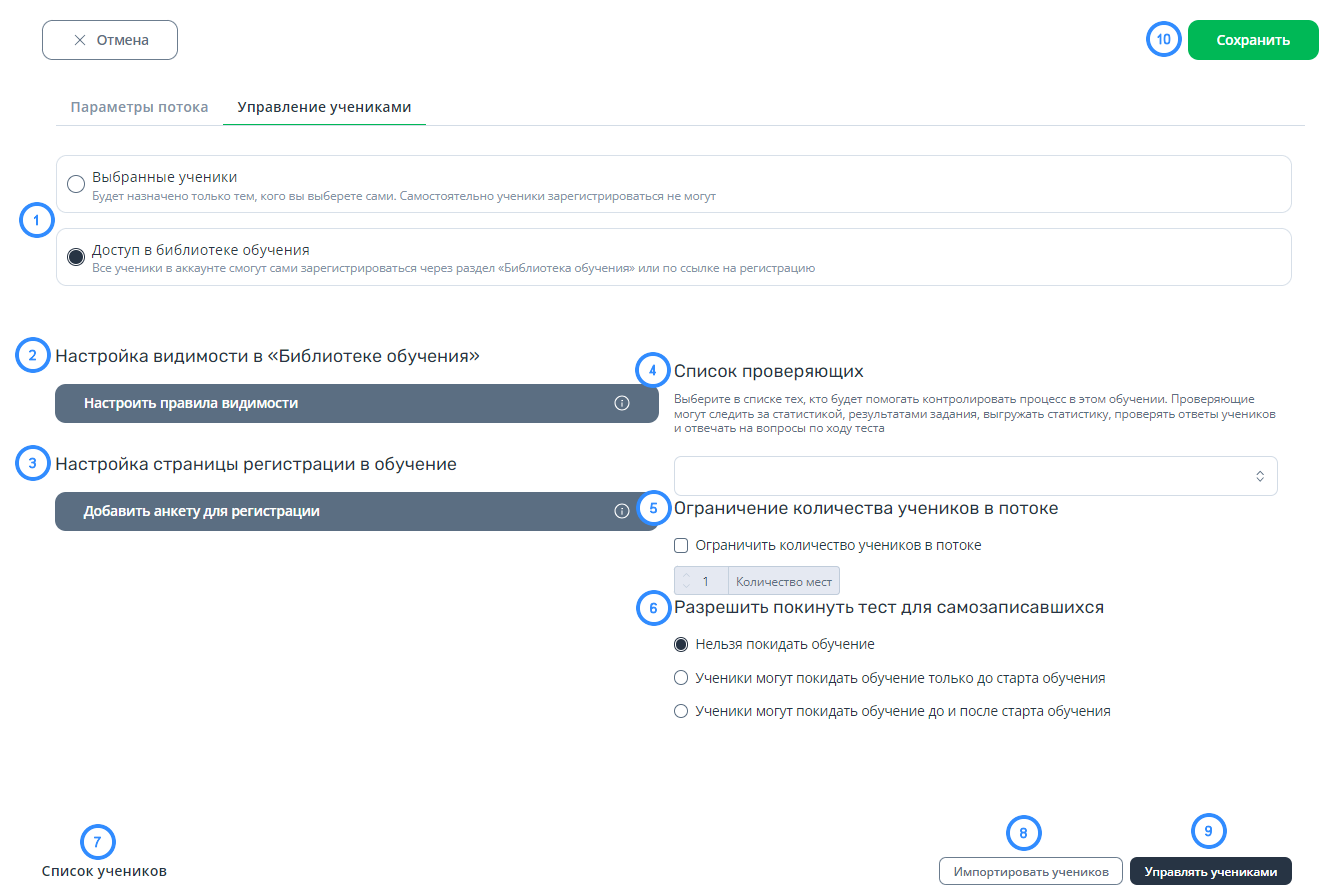Click the X icon in Отмена button
This screenshot has height=895, width=1340.
(x=80, y=41)
